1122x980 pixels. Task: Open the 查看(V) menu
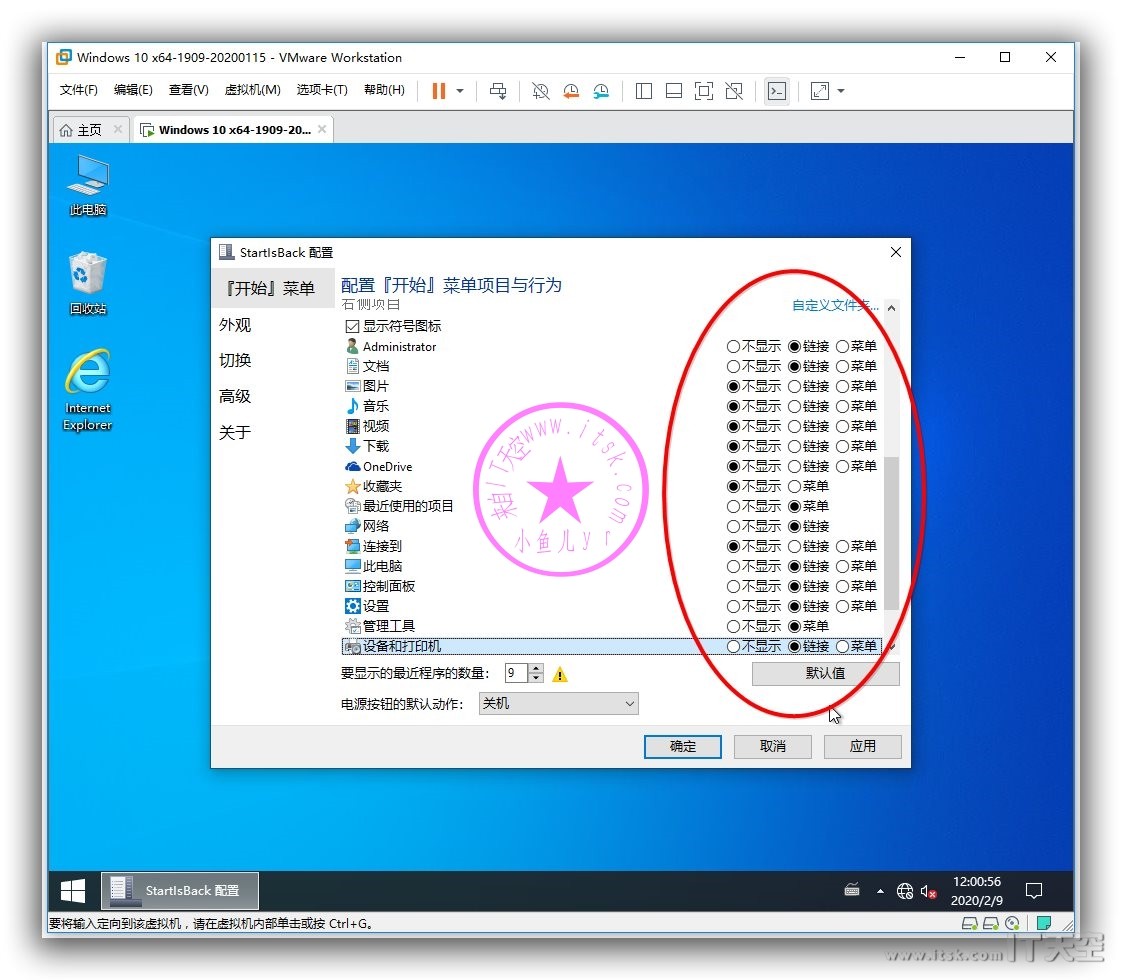pyautogui.click(x=188, y=89)
